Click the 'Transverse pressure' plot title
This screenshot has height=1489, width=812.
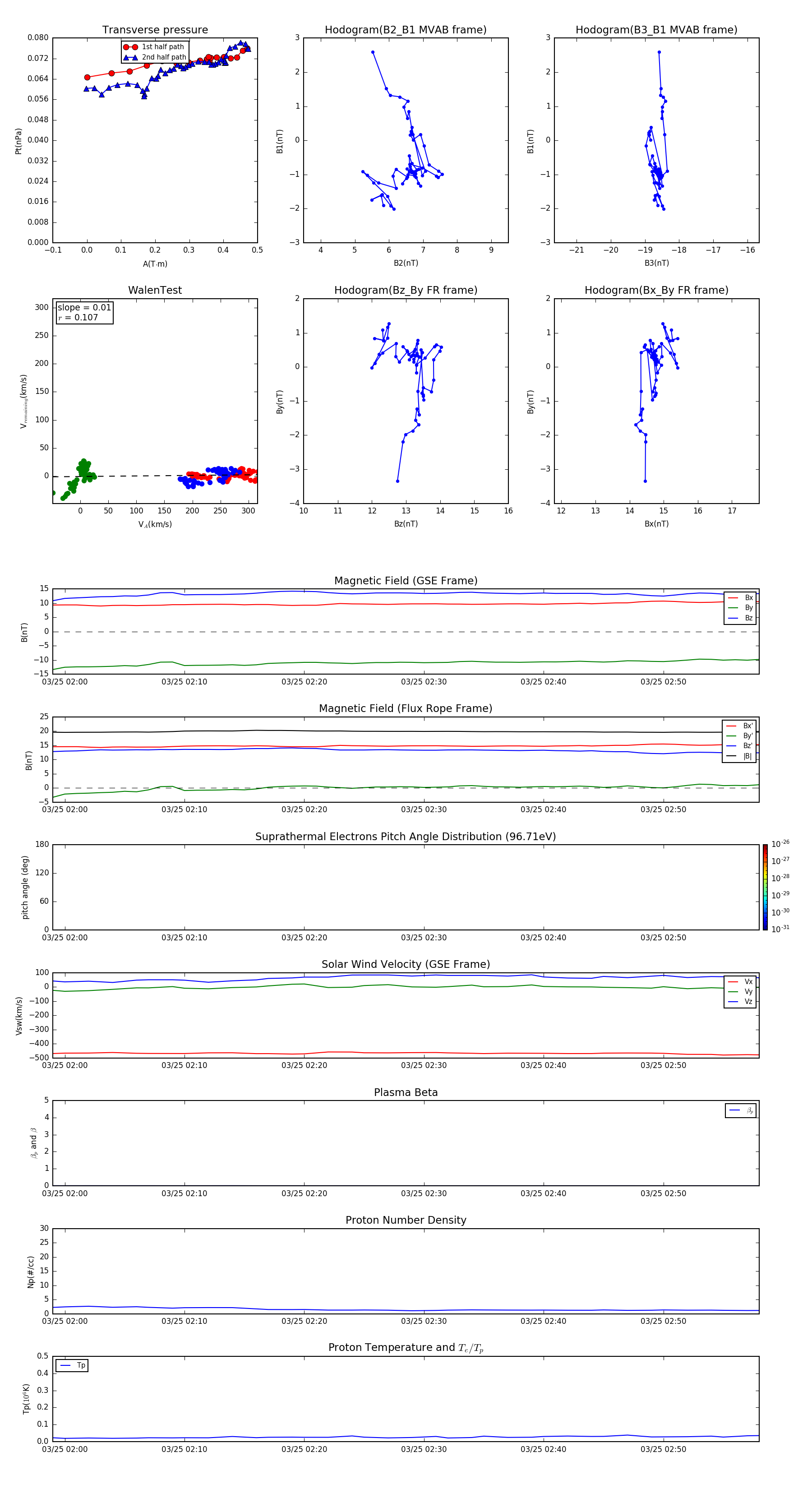(x=155, y=30)
